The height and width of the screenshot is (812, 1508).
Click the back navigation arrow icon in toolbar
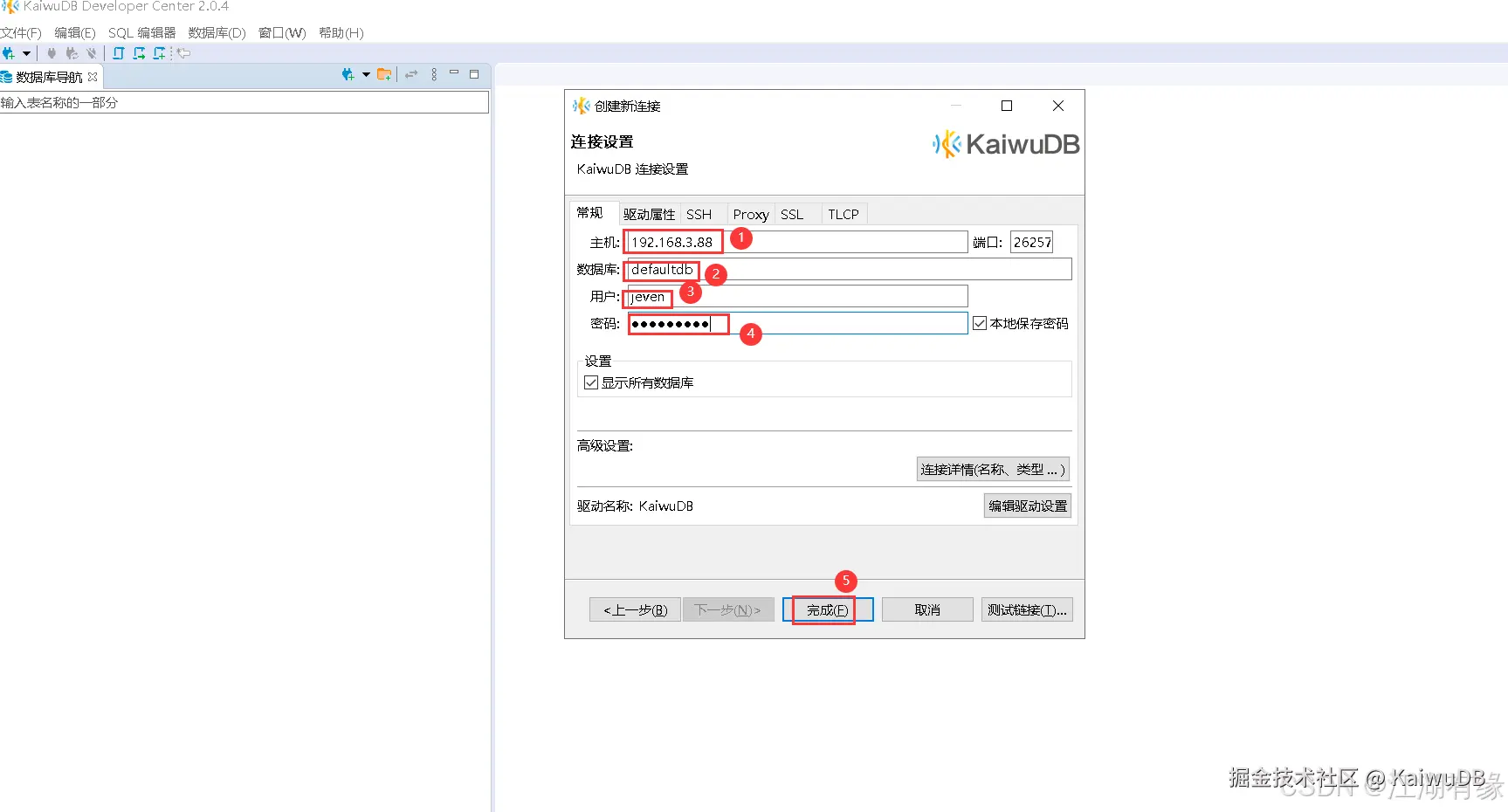coord(183,53)
